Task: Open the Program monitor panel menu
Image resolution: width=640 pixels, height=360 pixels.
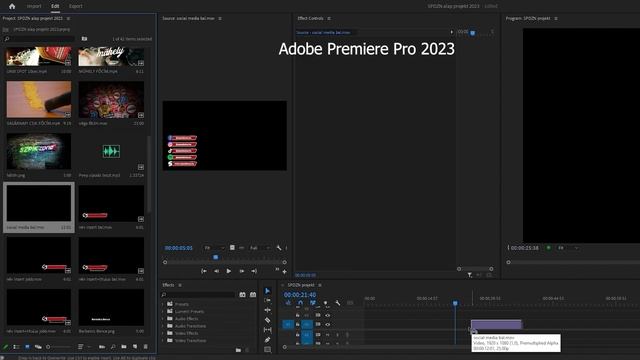Action: (556, 18)
